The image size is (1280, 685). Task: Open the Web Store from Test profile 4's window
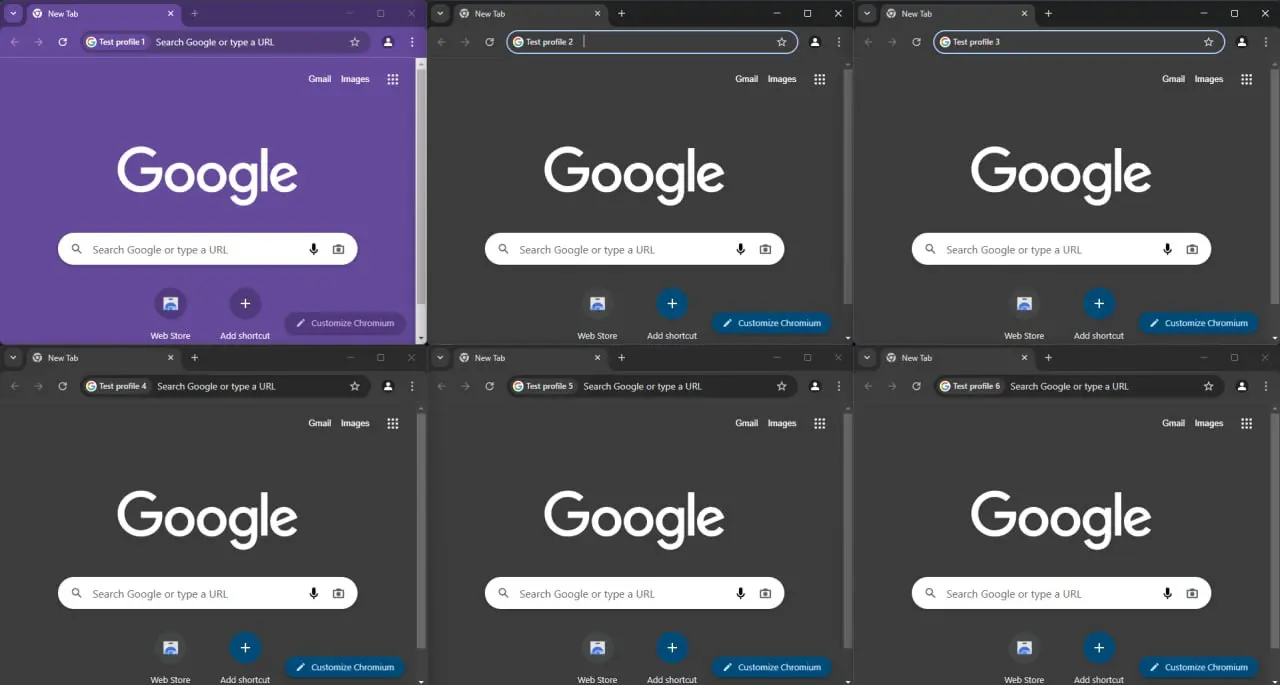[x=170, y=648]
